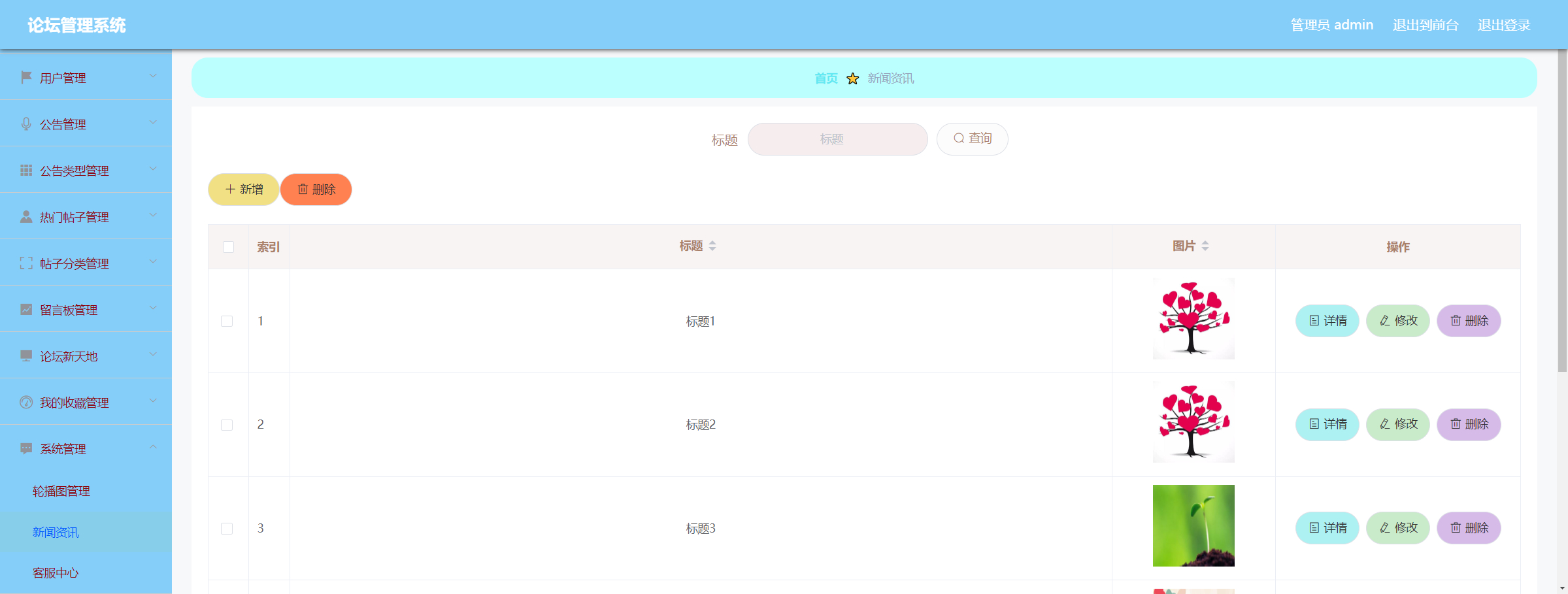This screenshot has height=594, width=1568.
Task: Click the 标题2 cell text
Action: [701, 425]
